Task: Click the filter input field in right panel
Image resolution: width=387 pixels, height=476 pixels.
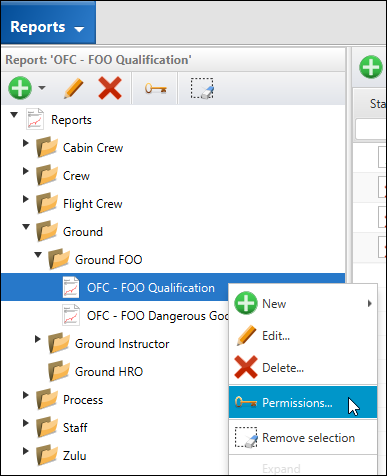Action: point(371,129)
